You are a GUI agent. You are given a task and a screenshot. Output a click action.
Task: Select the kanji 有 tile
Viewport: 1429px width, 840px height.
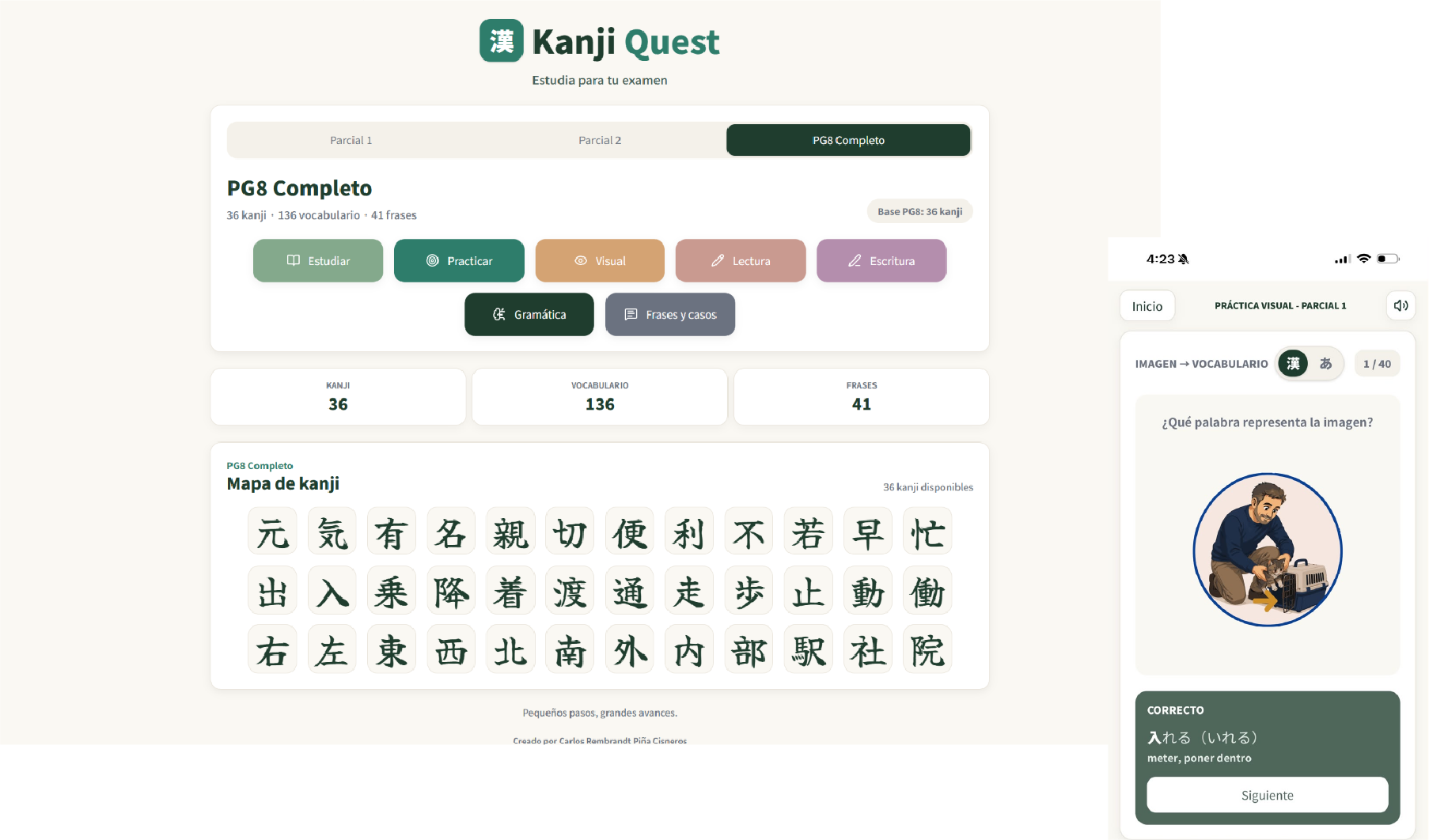click(392, 531)
